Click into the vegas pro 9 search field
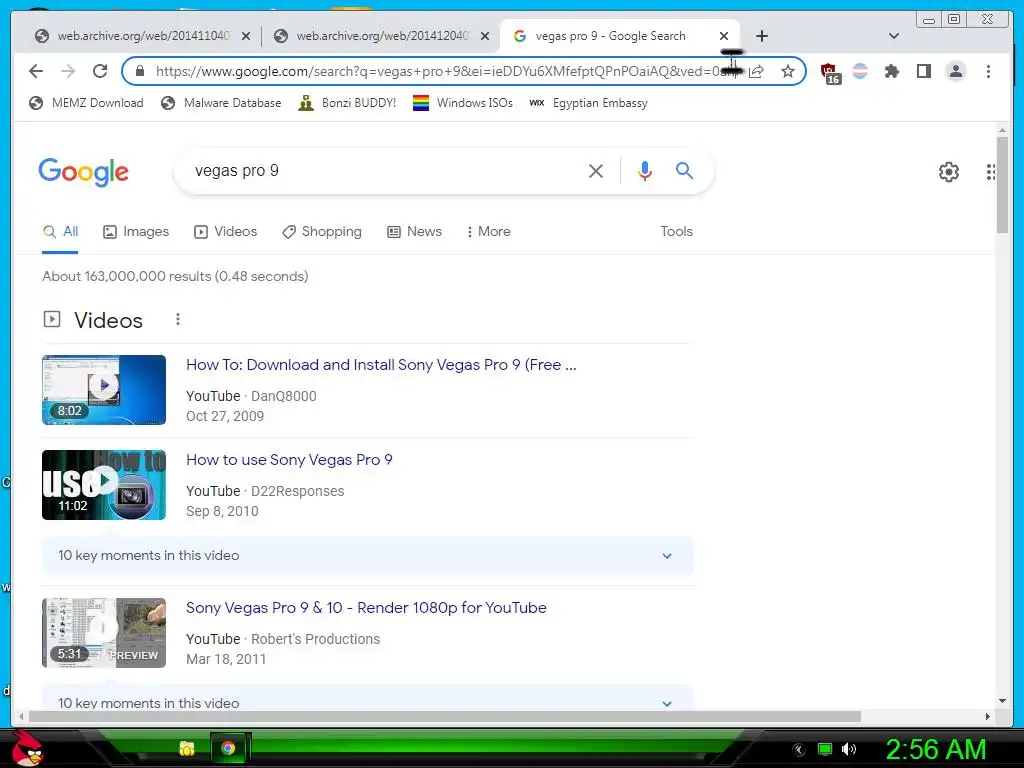The height and width of the screenshot is (768, 1024). pos(385,171)
